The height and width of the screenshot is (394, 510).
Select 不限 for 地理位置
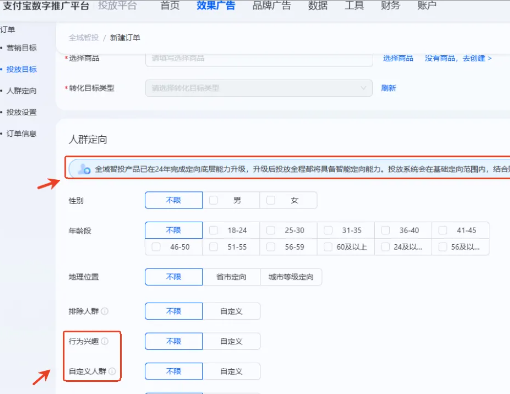174,277
